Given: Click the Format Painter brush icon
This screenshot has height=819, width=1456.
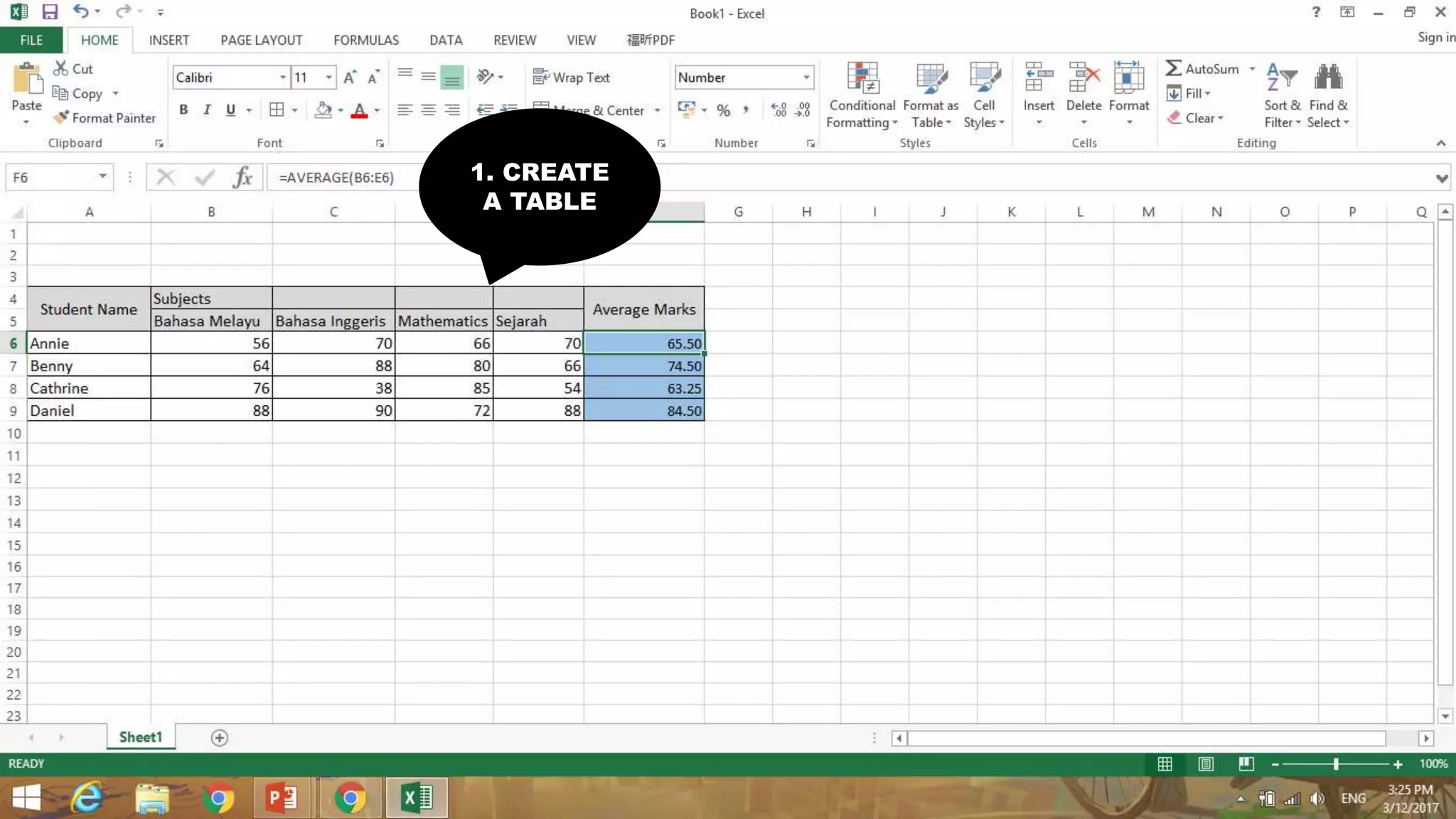Looking at the screenshot, I should 62,117.
